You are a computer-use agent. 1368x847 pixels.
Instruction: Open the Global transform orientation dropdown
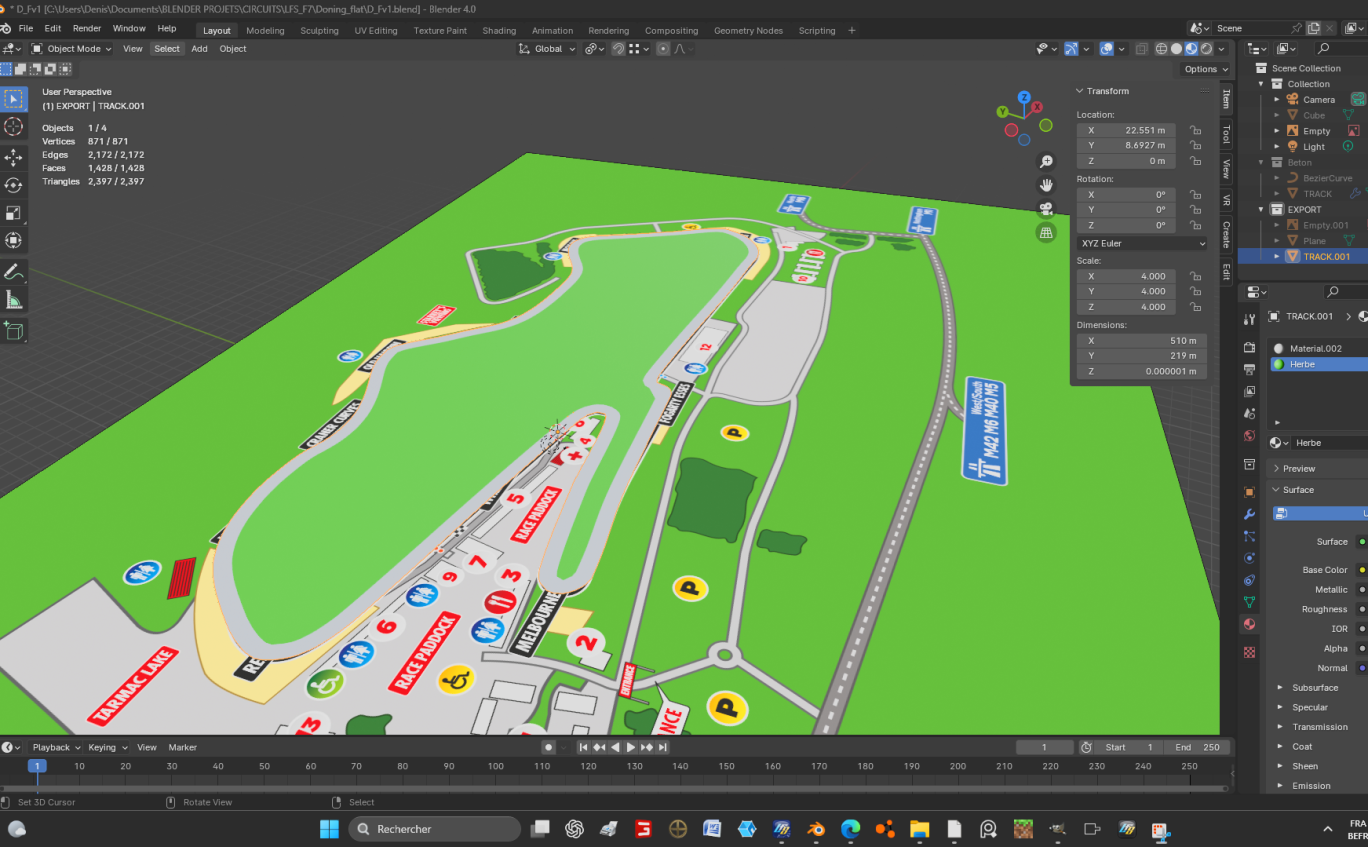[x=548, y=49]
